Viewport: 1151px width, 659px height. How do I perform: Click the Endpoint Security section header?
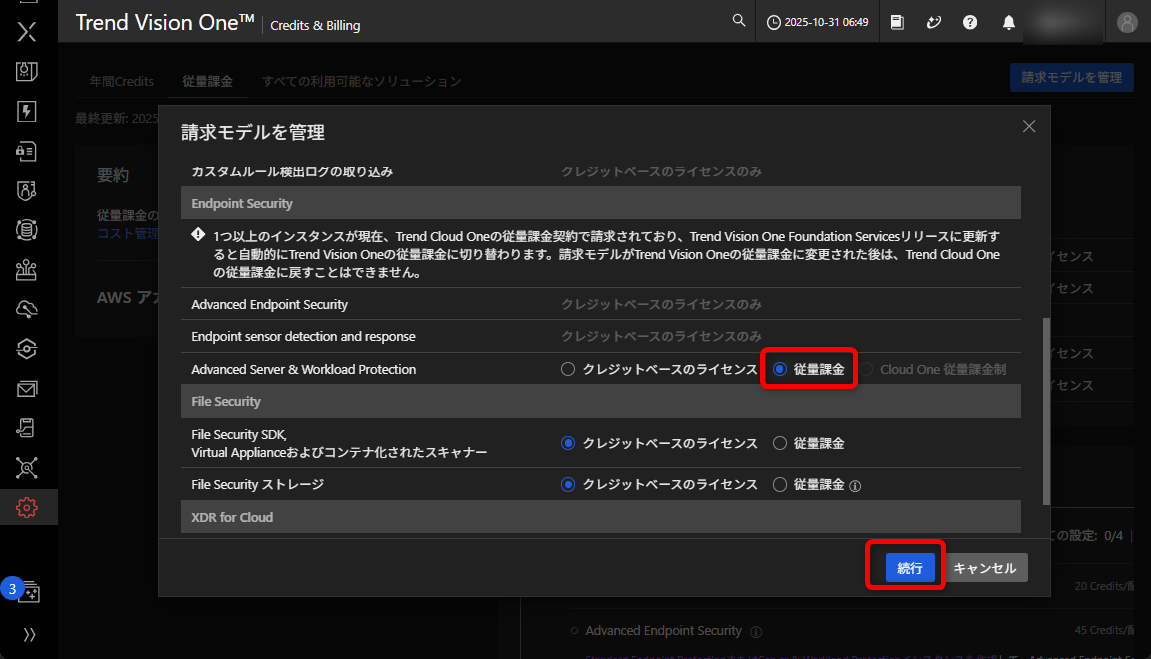click(x=600, y=203)
